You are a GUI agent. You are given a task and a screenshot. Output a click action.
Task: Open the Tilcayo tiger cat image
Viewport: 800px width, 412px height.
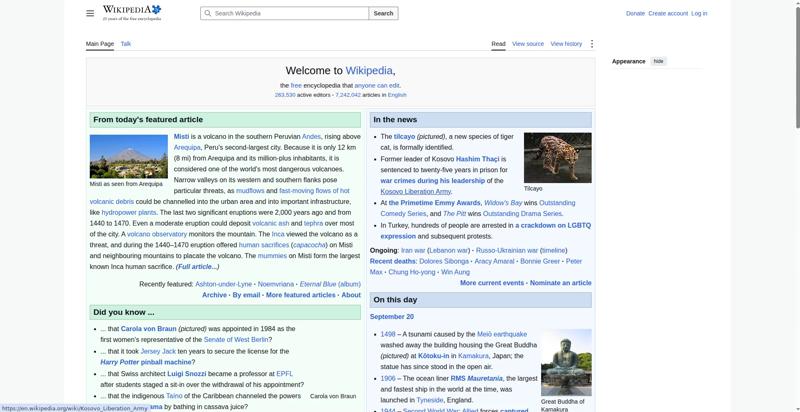click(558, 158)
